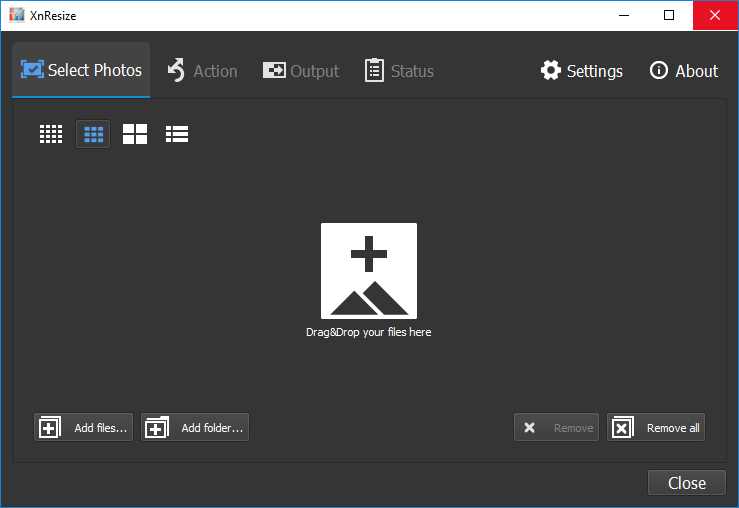The width and height of the screenshot is (739, 508).
Task: Maximize the XnResize window
Action: [x=669, y=15]
